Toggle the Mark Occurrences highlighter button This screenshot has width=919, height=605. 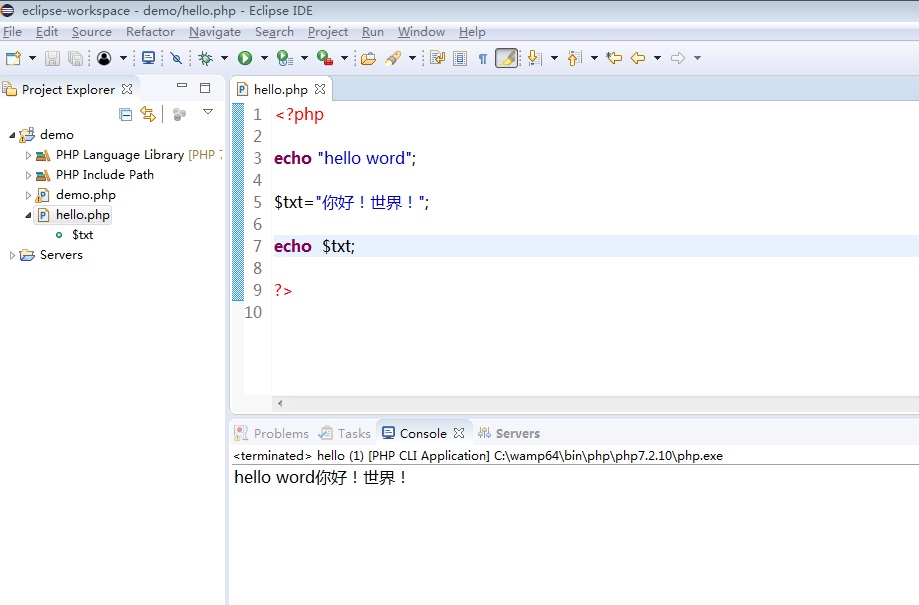pyautogui.click(x=507, y=58)
